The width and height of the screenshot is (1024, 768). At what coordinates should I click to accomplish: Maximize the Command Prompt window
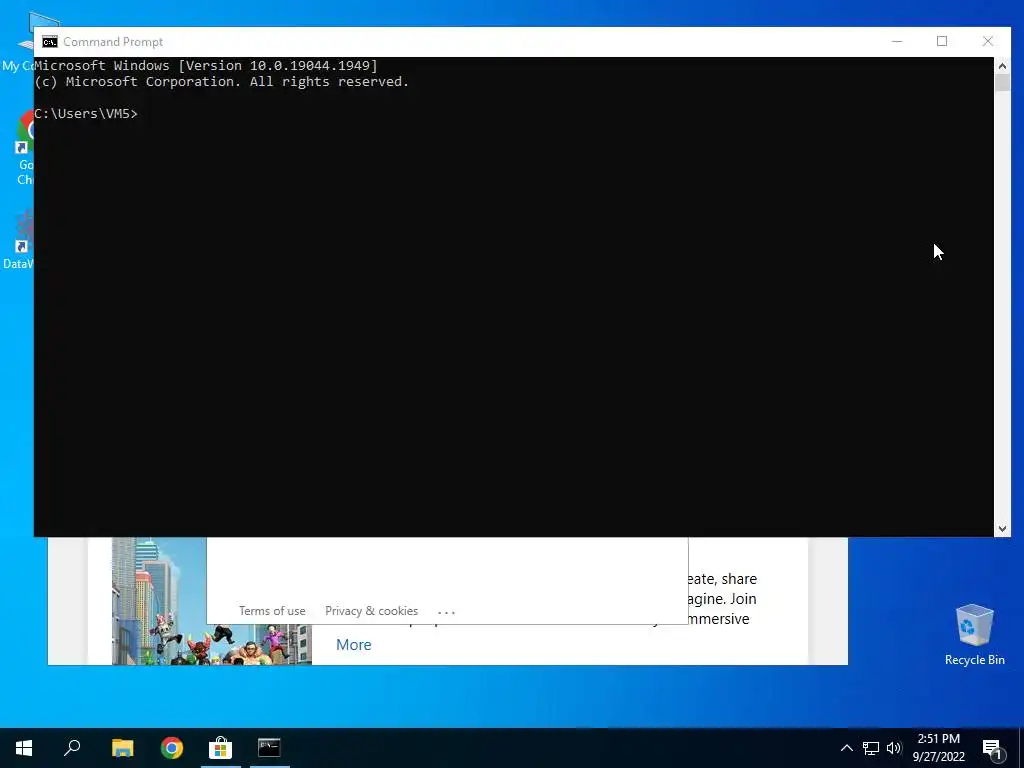coord(942,41)
